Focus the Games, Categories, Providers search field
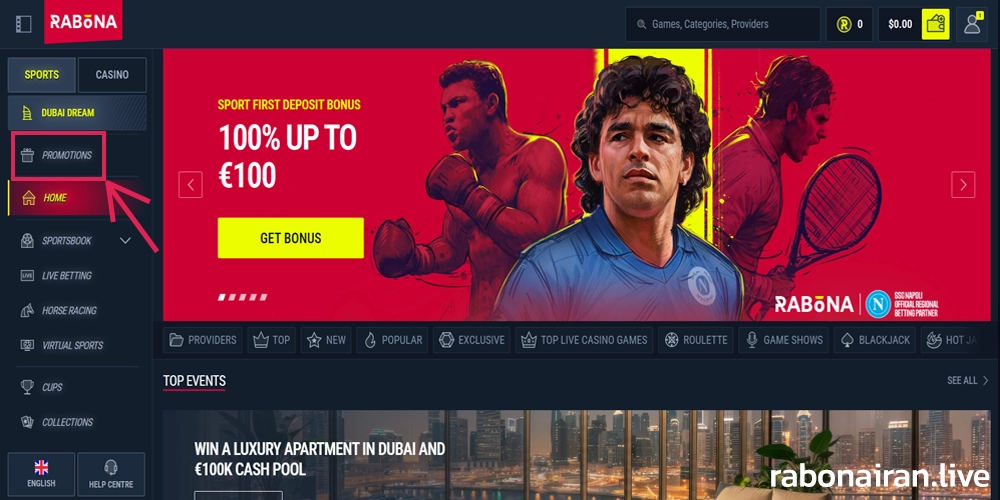The height and width of the screenshot is (500, 1000). (723, 24)
